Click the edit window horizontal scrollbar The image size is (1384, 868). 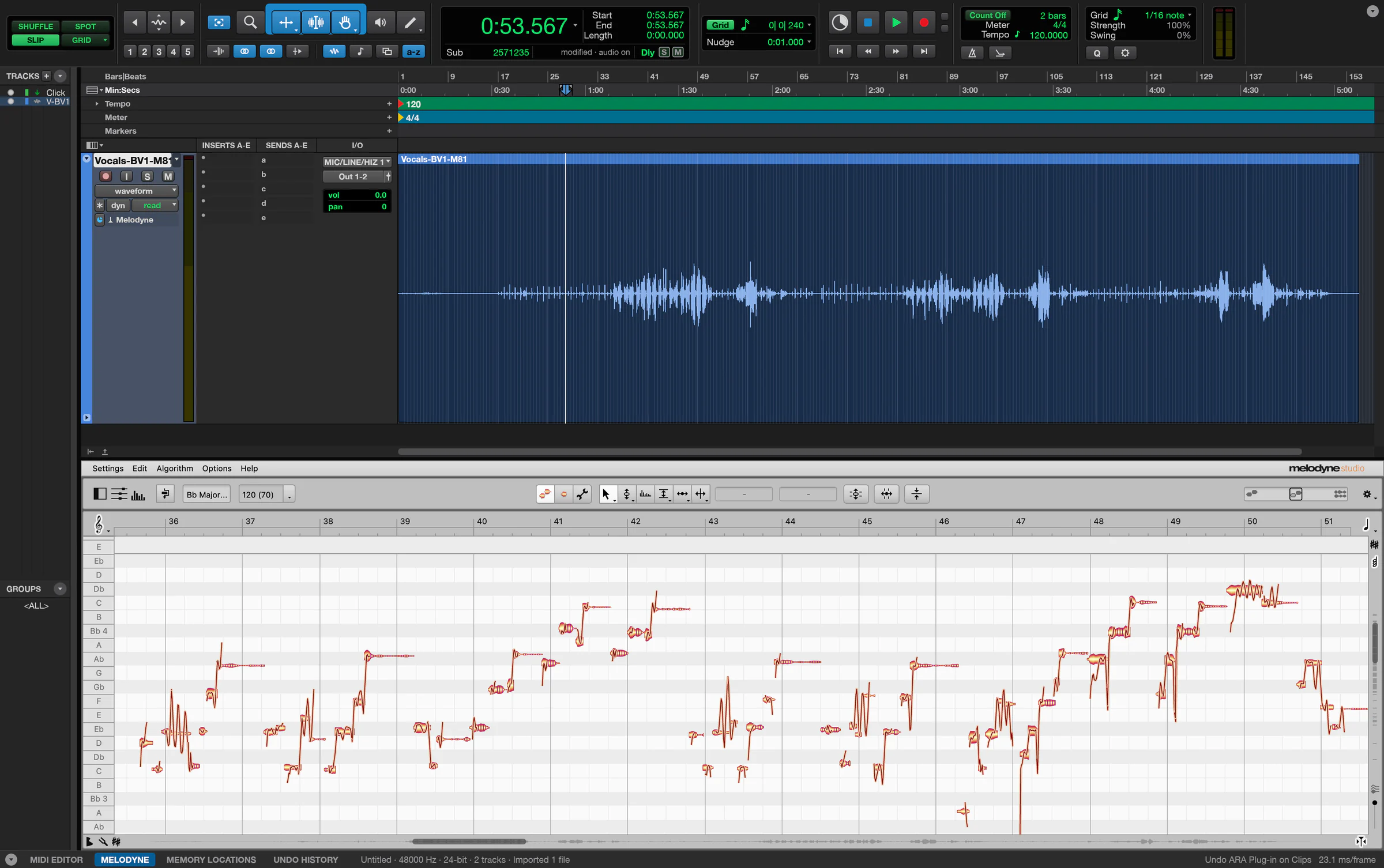click(x=849, y=451)
